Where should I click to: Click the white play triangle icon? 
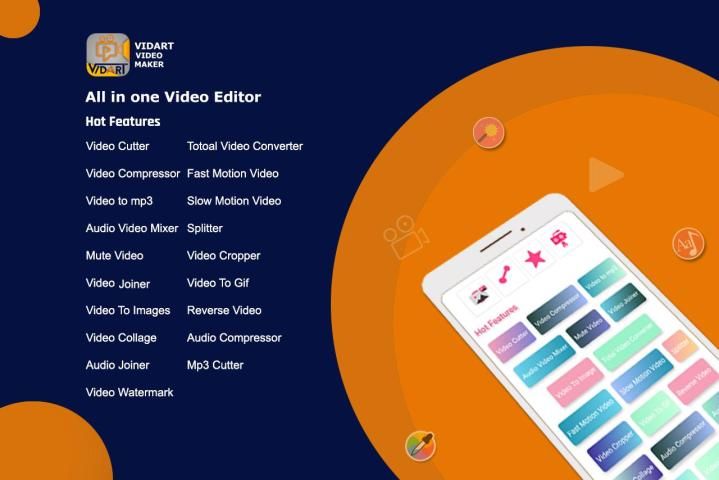point(603,176)
